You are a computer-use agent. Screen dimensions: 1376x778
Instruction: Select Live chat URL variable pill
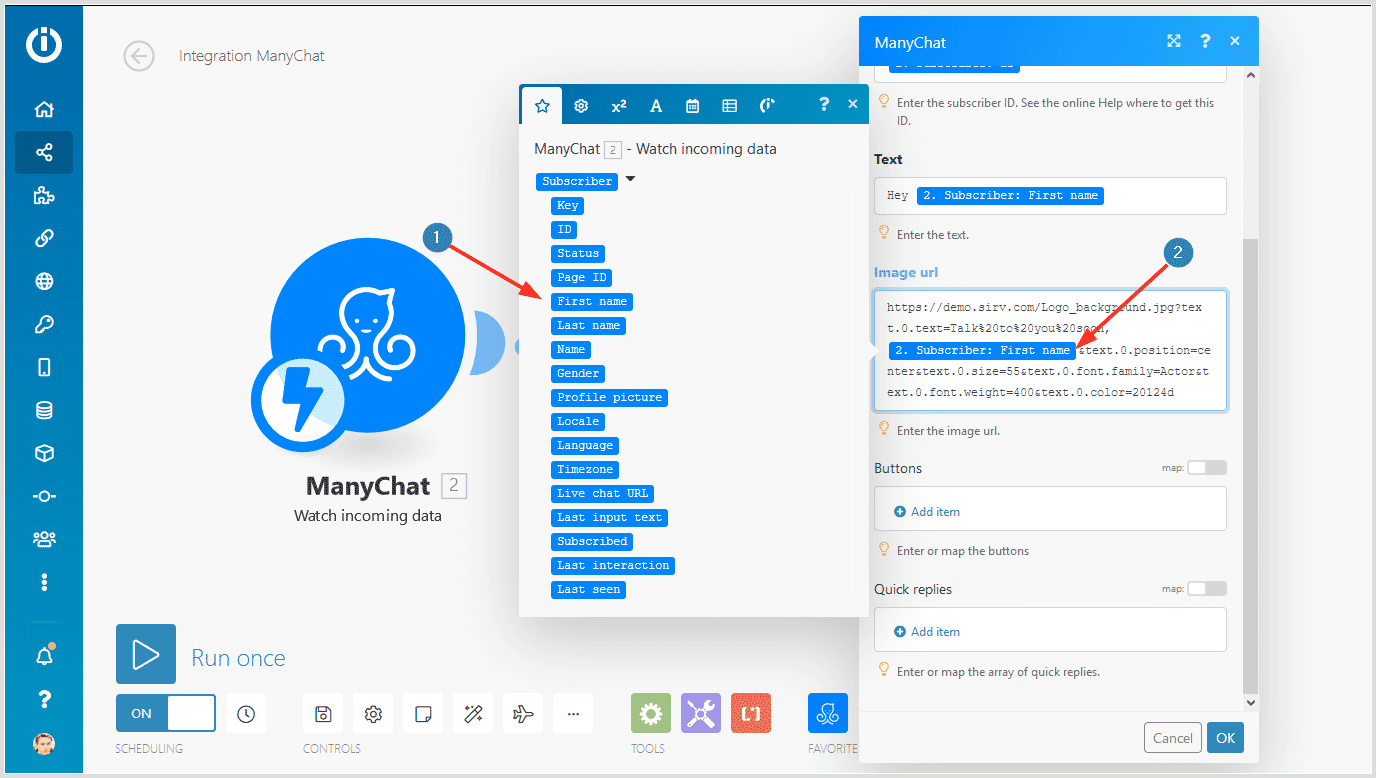coord(603,493)
